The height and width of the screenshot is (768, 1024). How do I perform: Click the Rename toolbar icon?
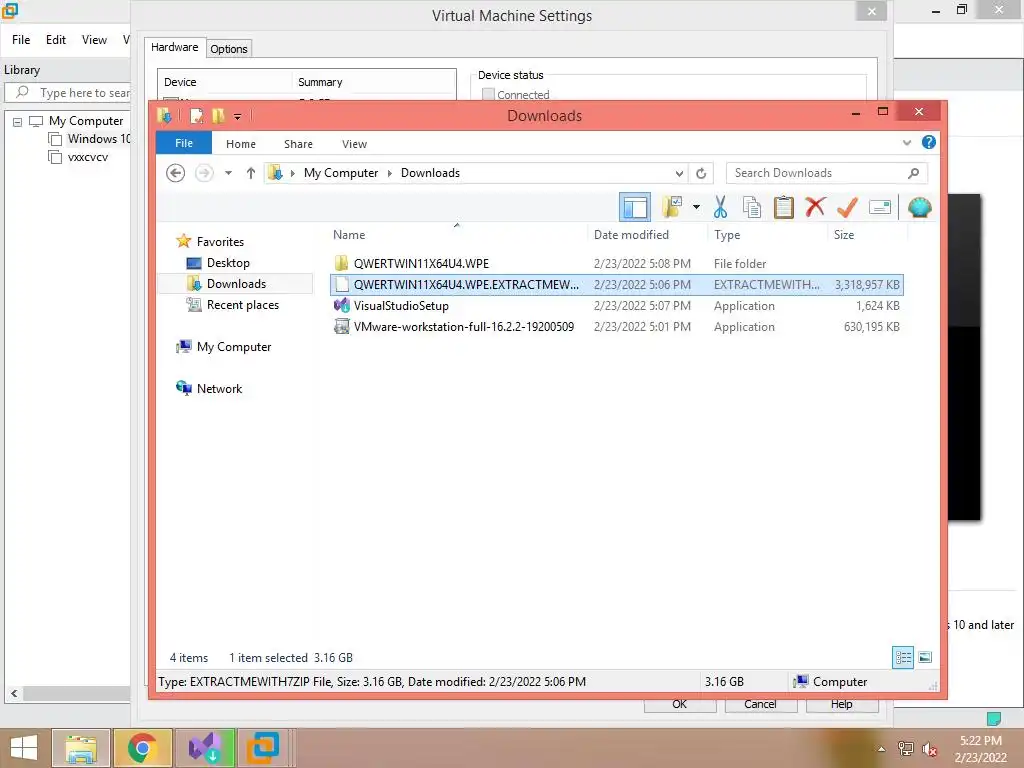pos(880,208)
